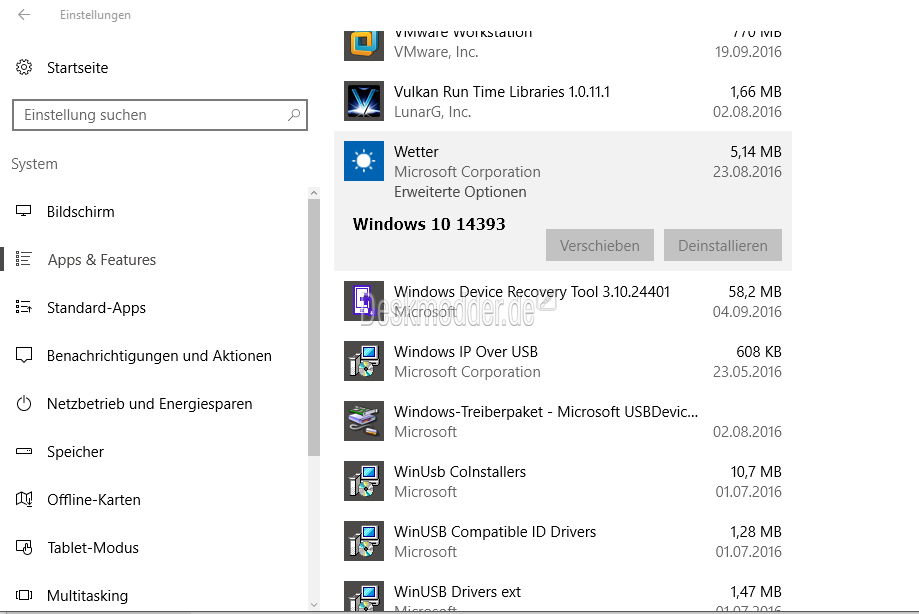Click the 5,14 MB size of Wetter
The image size is (919, 614).
click(755, 152)
